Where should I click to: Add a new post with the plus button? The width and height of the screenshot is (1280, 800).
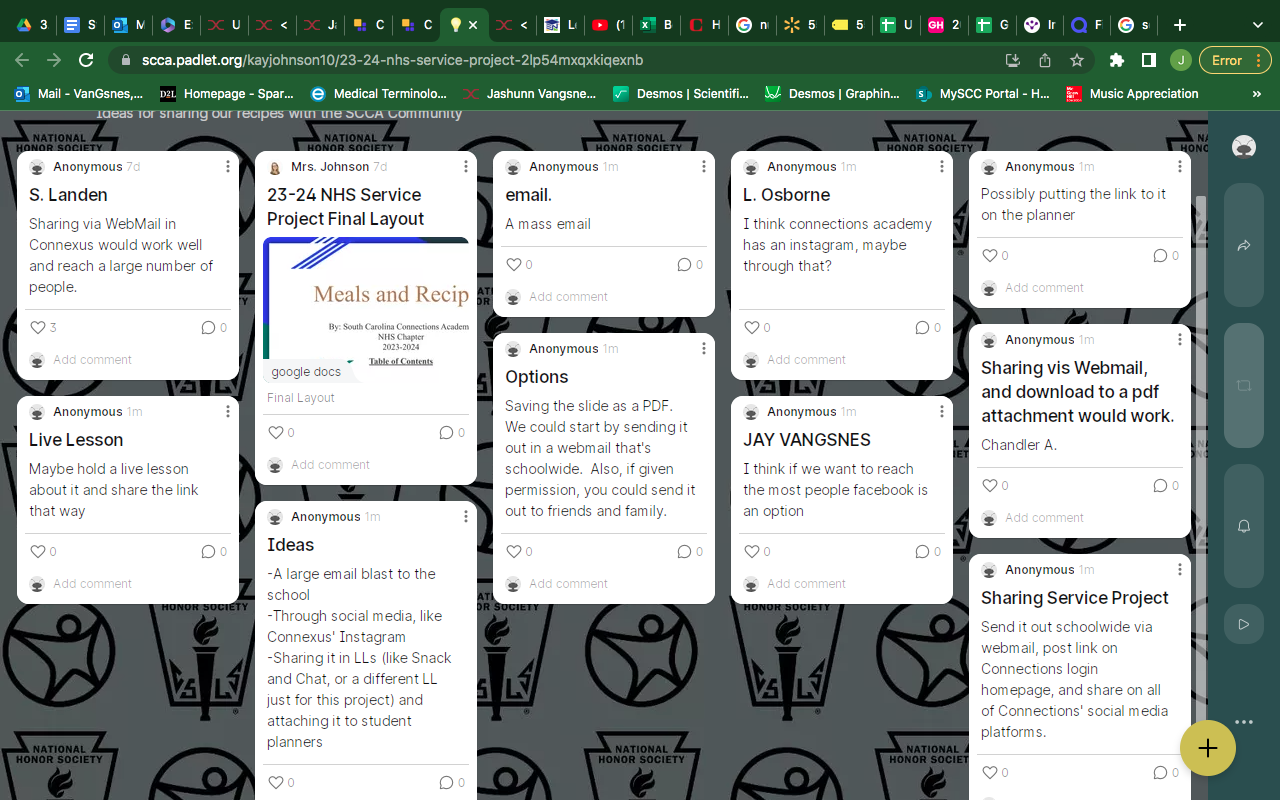click(1208, 748)
